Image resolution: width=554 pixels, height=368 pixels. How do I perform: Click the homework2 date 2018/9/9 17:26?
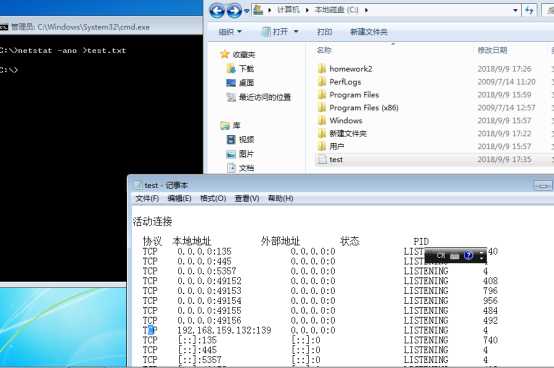point(504,69)
